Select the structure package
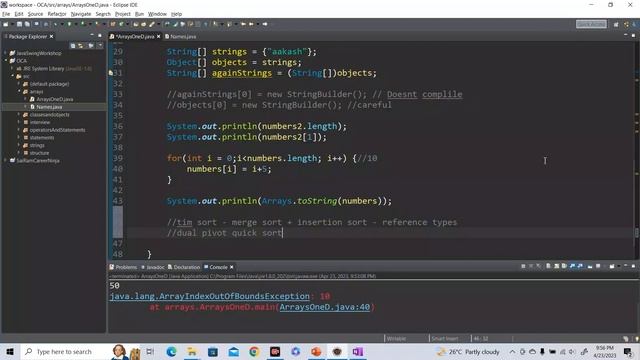 point(39,153)
